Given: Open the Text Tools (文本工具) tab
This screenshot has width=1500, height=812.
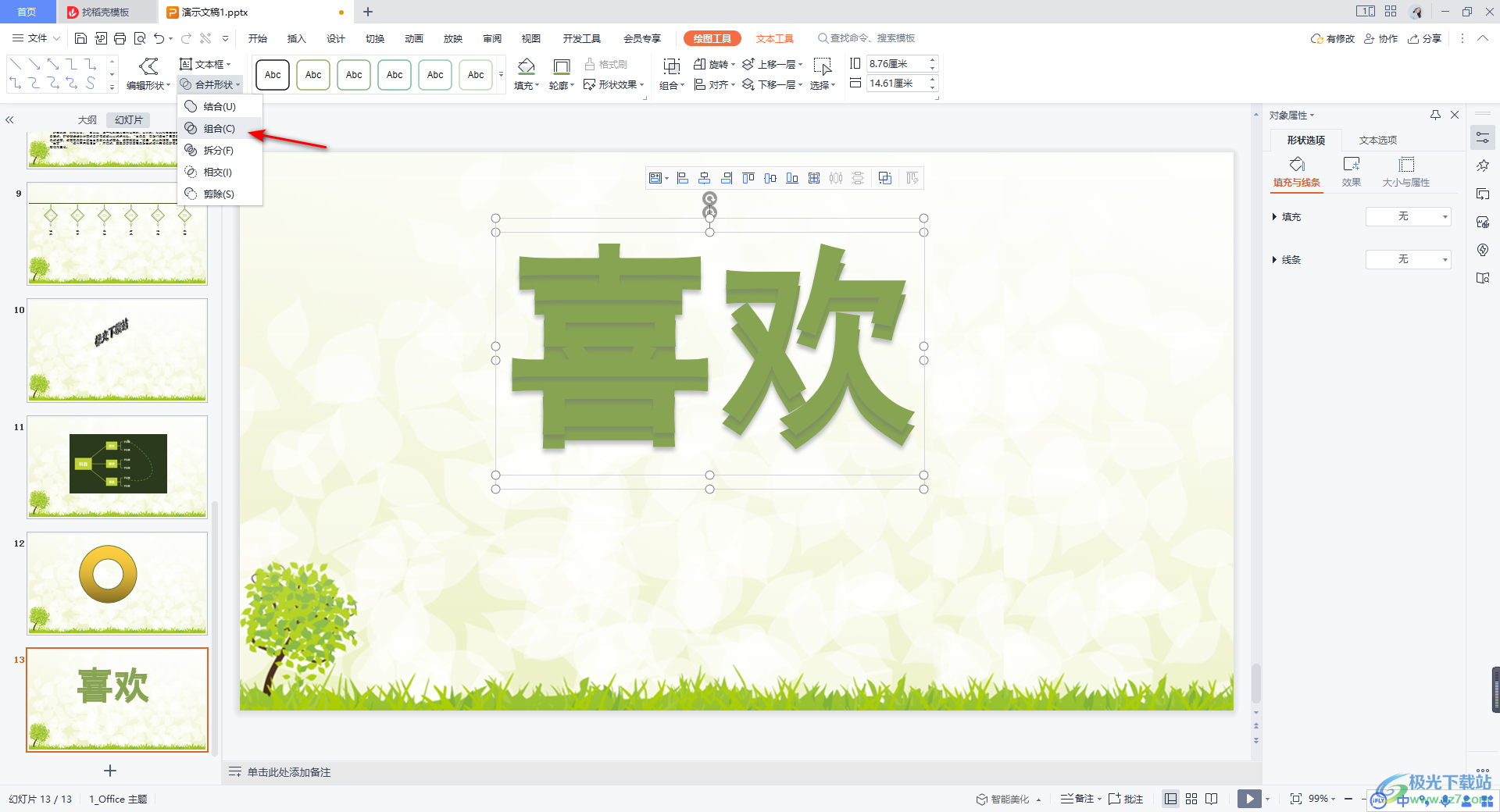Looking at the screenshot, I should [x=774, y=38].
